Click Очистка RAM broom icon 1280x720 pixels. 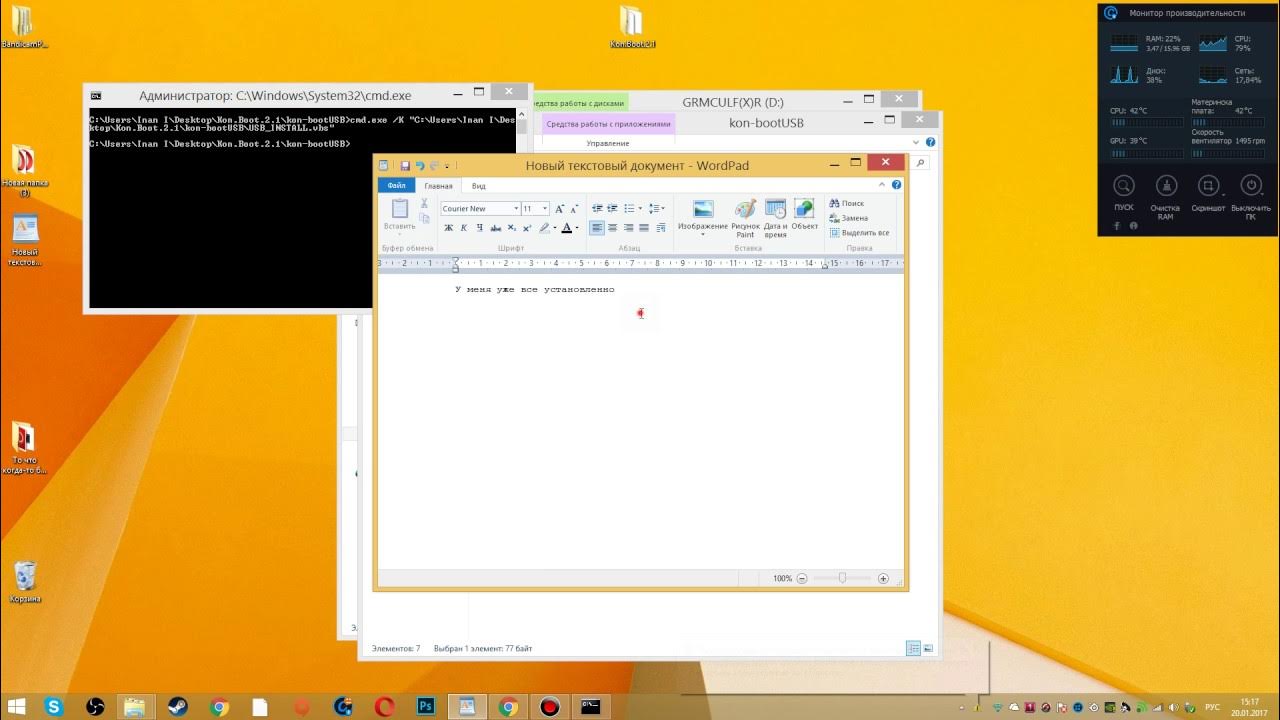[x=1166, y=186]
